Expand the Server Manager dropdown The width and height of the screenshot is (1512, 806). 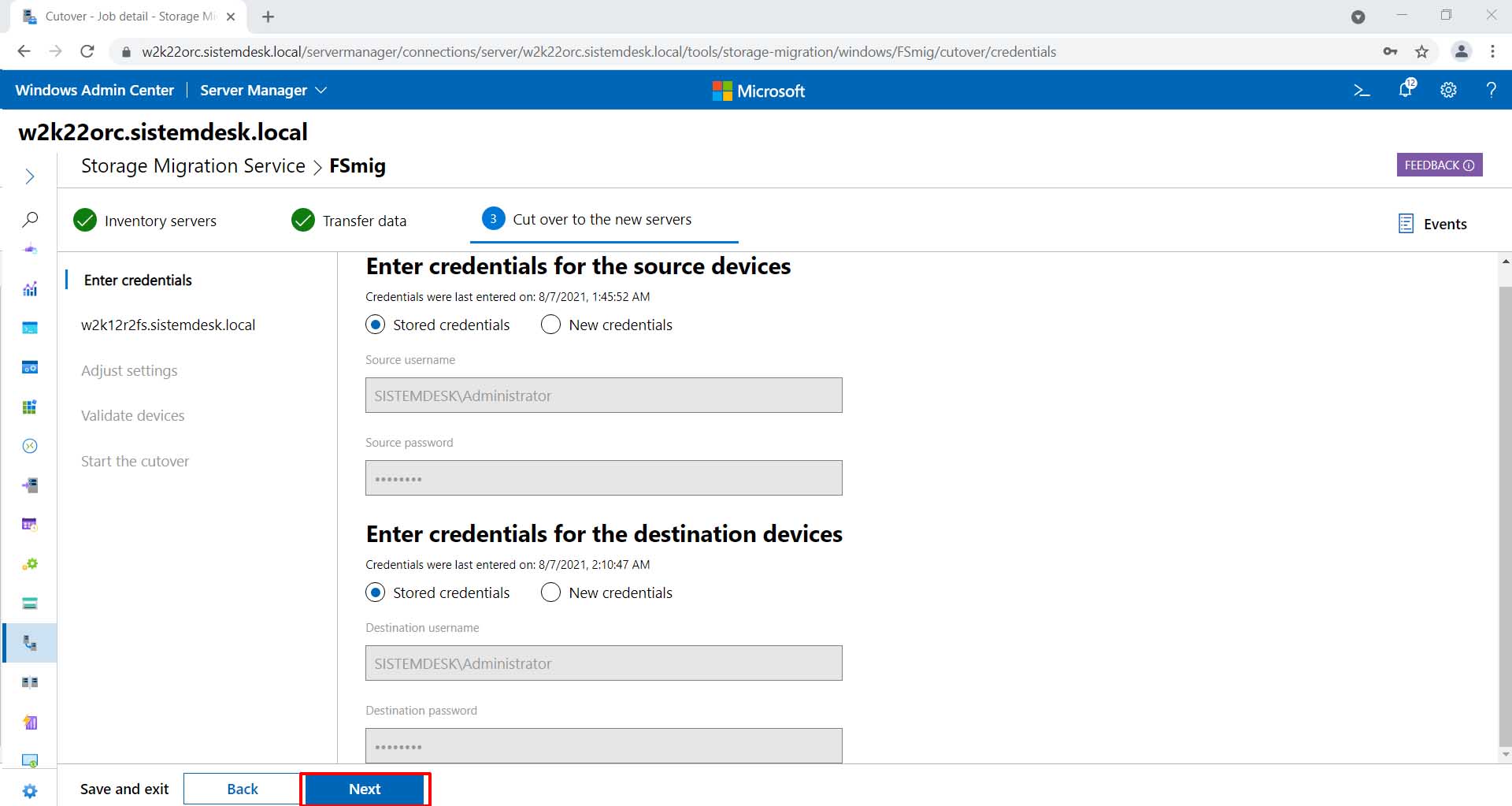tap(264, 91)
